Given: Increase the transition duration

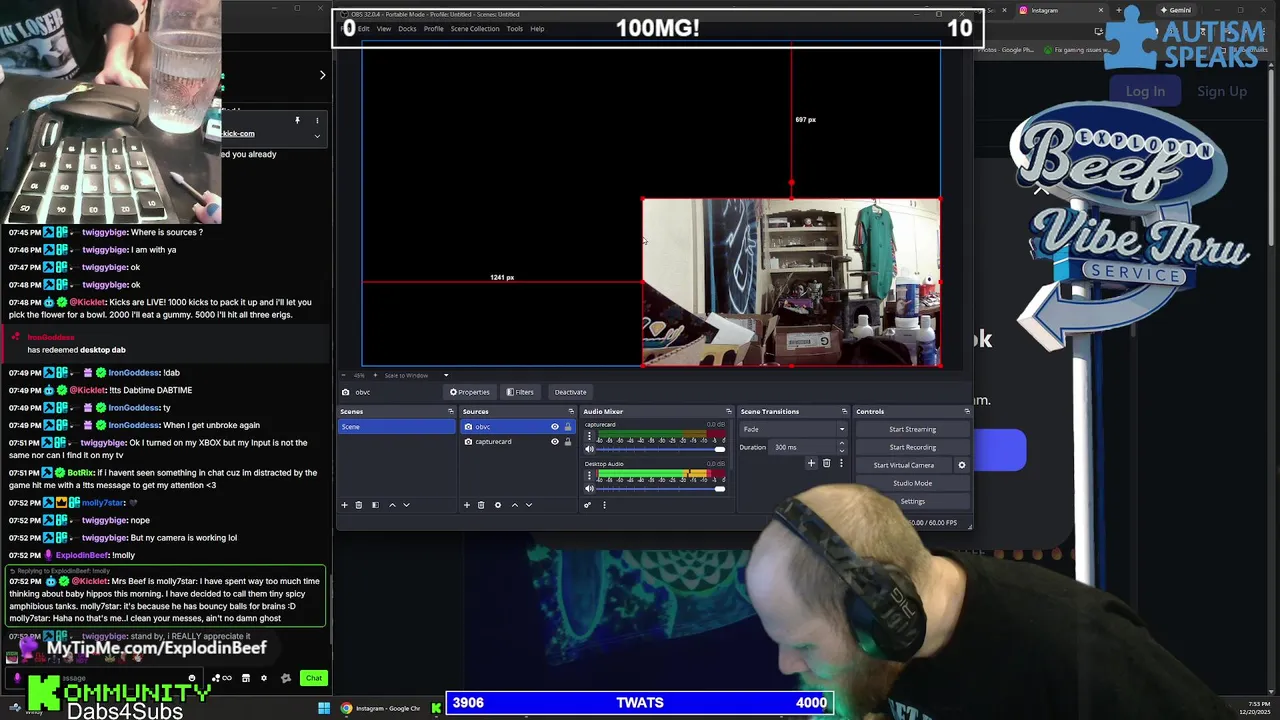Looking at the screenshot, I should [x=842, y=443].
